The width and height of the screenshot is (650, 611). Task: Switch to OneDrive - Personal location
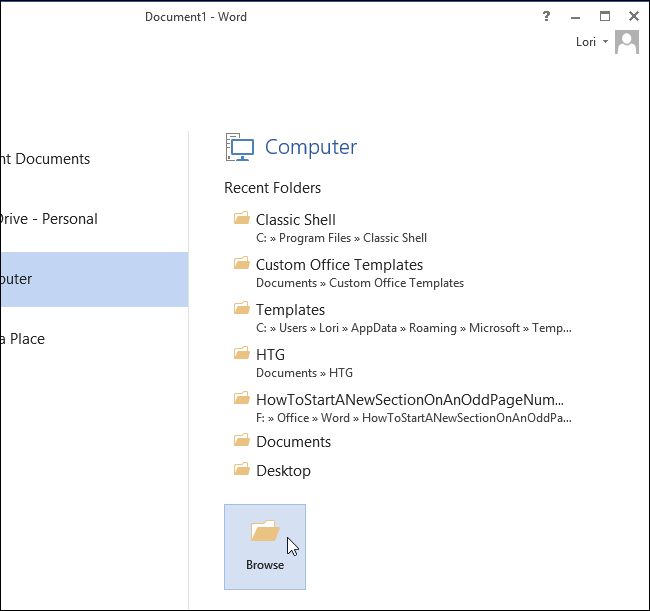pos(49,219)
